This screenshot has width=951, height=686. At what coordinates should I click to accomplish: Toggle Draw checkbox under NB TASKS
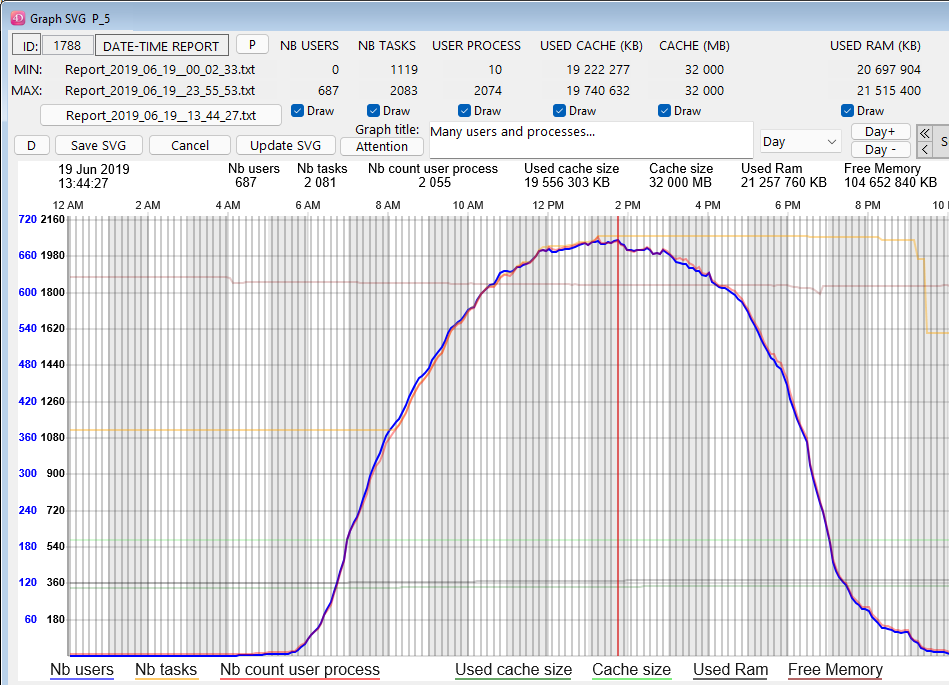374,111
